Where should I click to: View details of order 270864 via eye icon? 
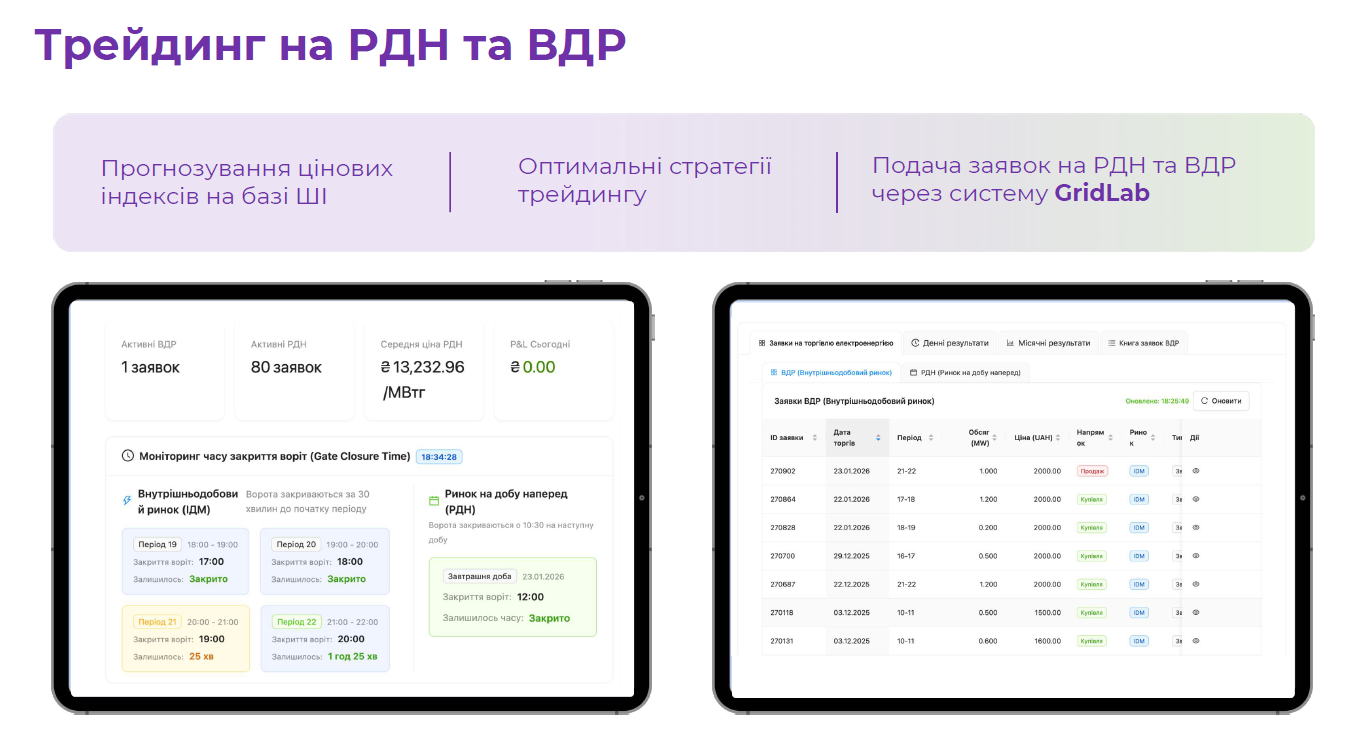1196,499
